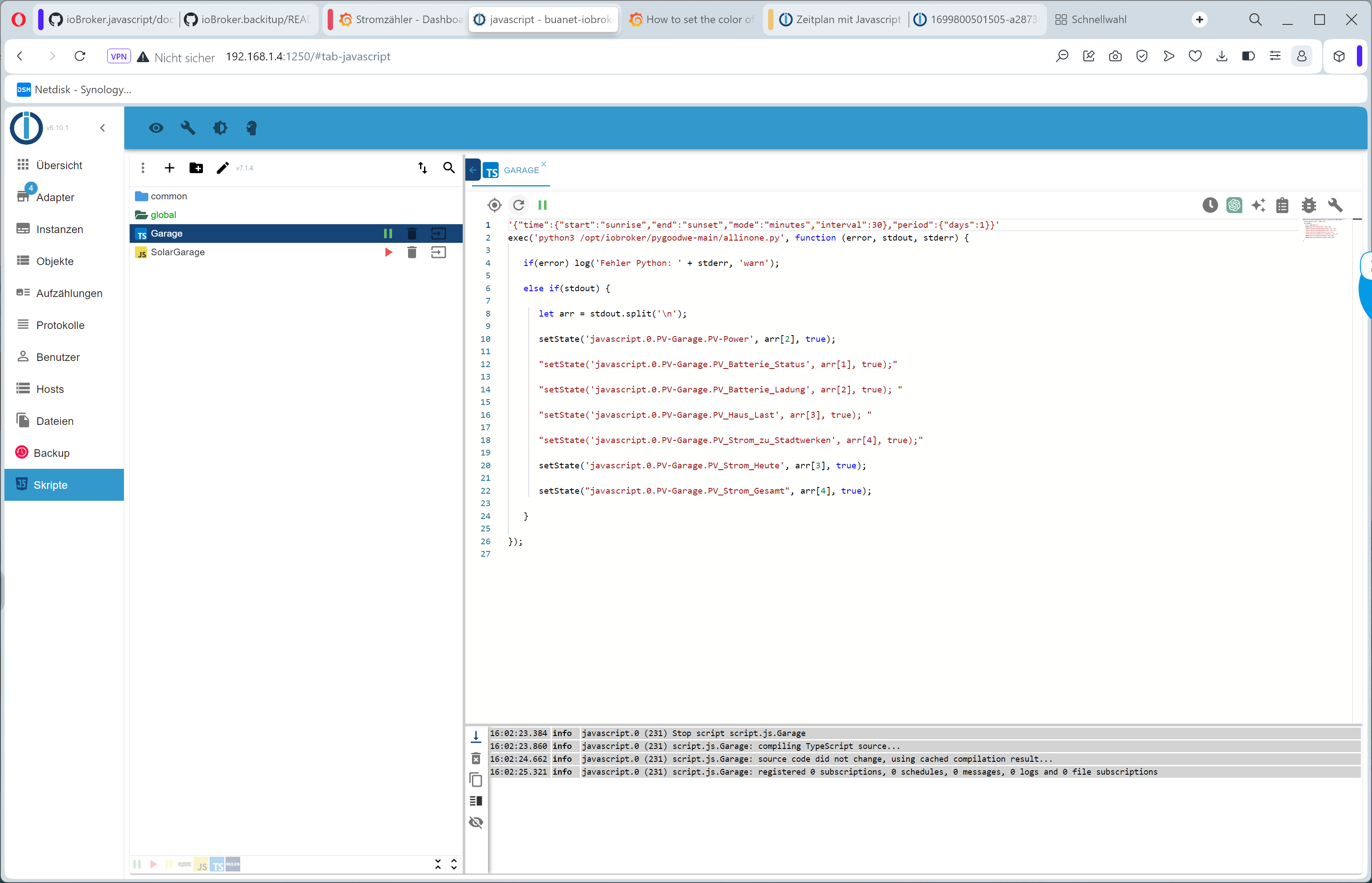Clear the log output with the trash icon
Image resolution: width=1372 pixels, height=883 pixels.
[476, 758]
